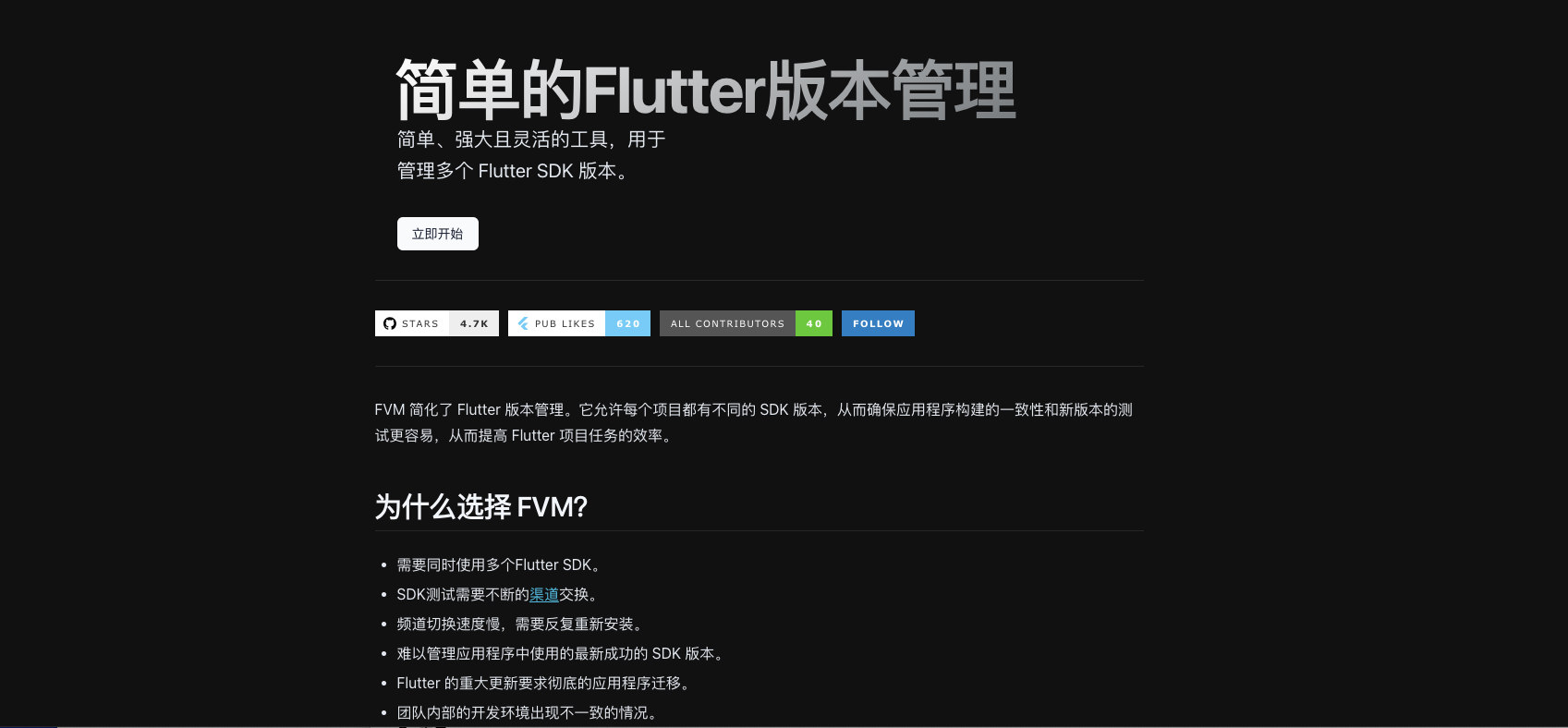Viewport: 1568px width, 728px height.
Task: Open the blue FOLLOW badge
Action: (878, 323)
